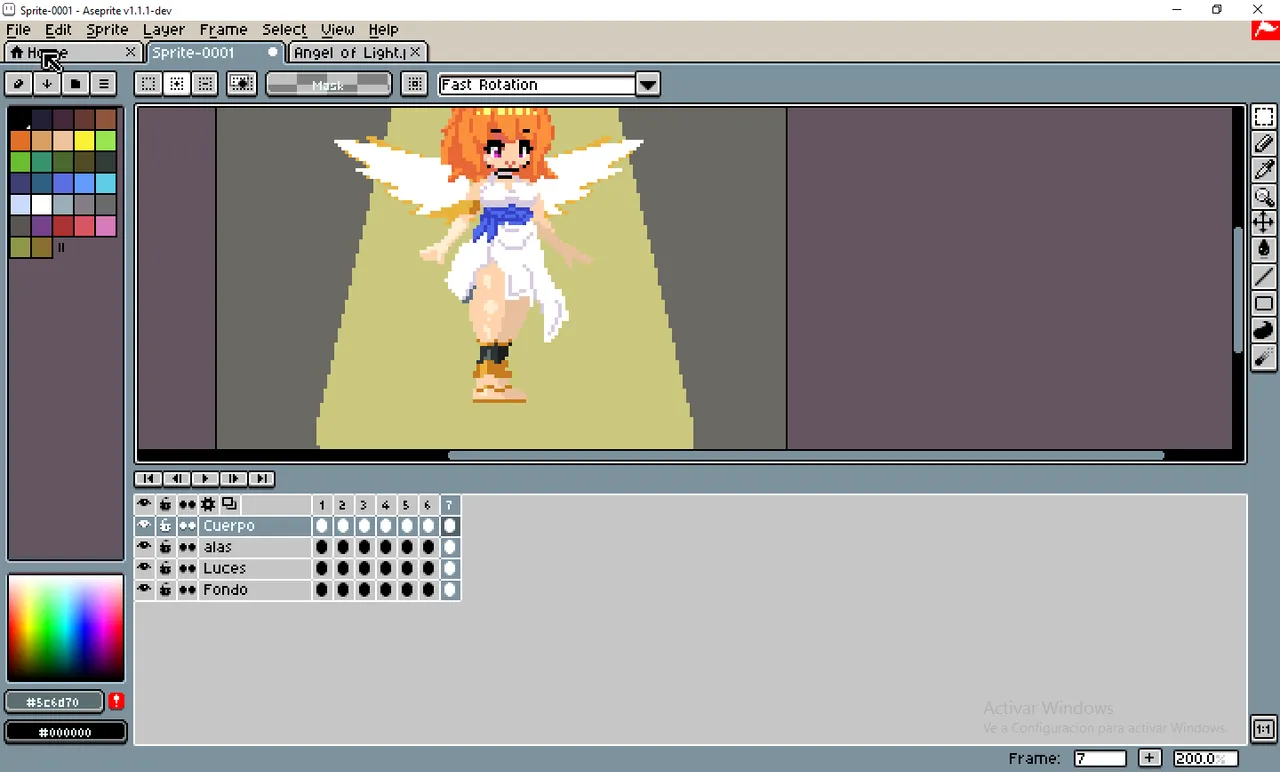This screenshot has height=772, width=1280.
Task: Select the Line tool
Action: 1264,277
